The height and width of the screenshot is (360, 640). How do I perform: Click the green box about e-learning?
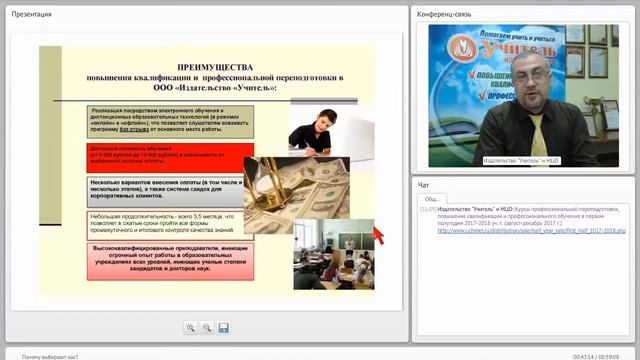coord(170,122)
